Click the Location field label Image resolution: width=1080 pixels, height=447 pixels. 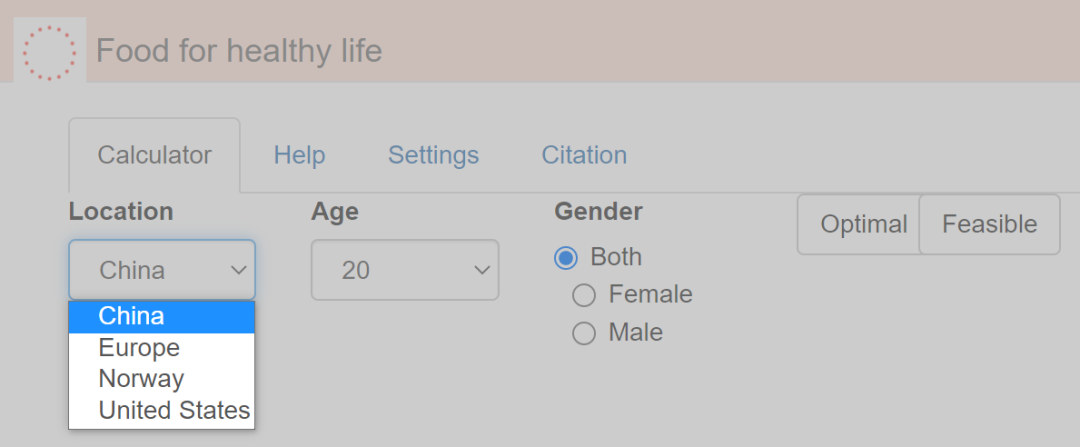click(x=121, y=212)
